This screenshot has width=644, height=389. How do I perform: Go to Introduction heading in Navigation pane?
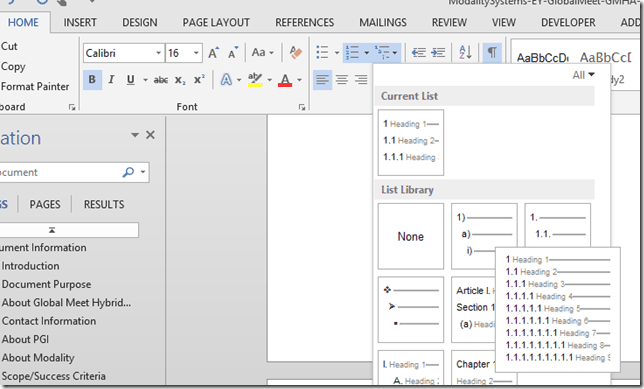[30, 266]
